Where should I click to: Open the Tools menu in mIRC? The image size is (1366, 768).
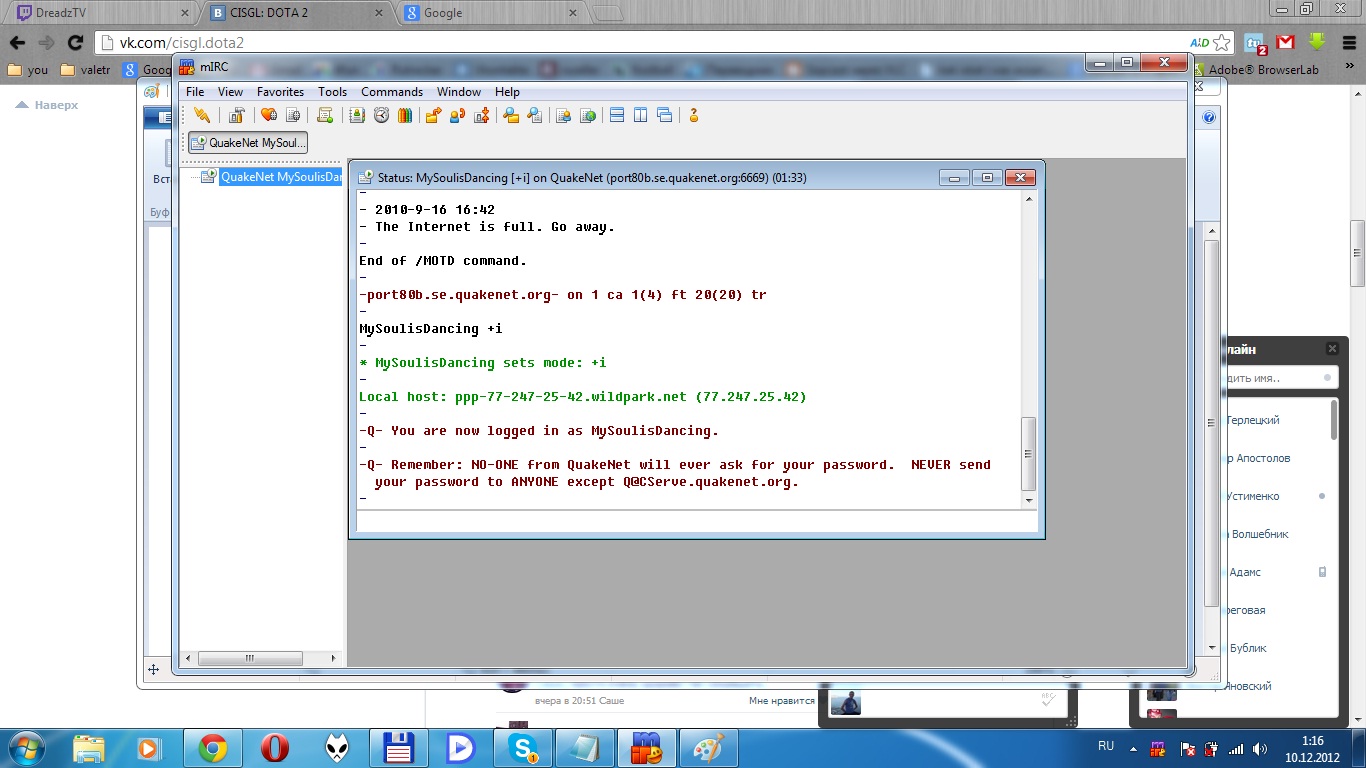(x=332, y=92)
